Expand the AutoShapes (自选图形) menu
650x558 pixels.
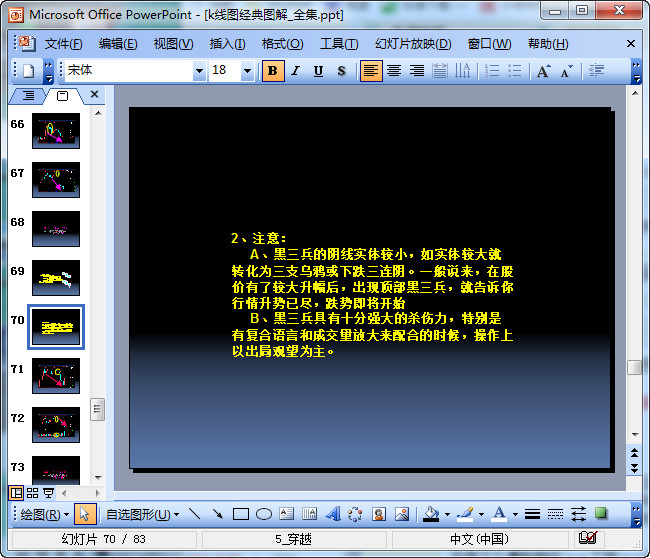coord(143,514)
